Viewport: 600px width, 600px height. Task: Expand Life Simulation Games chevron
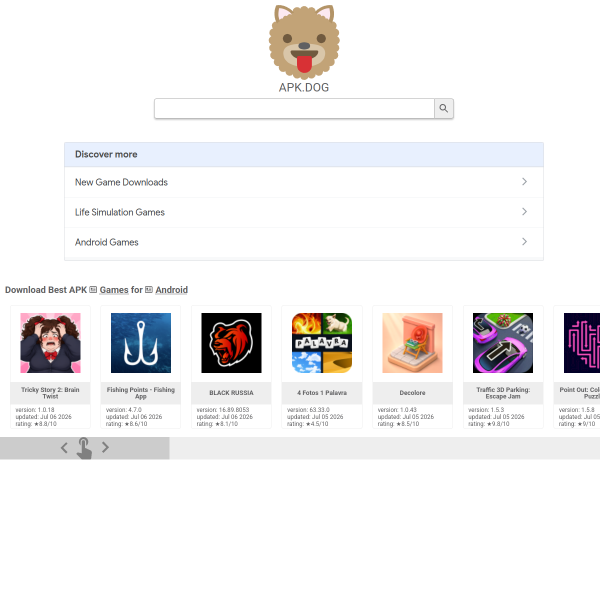[524, 212]
